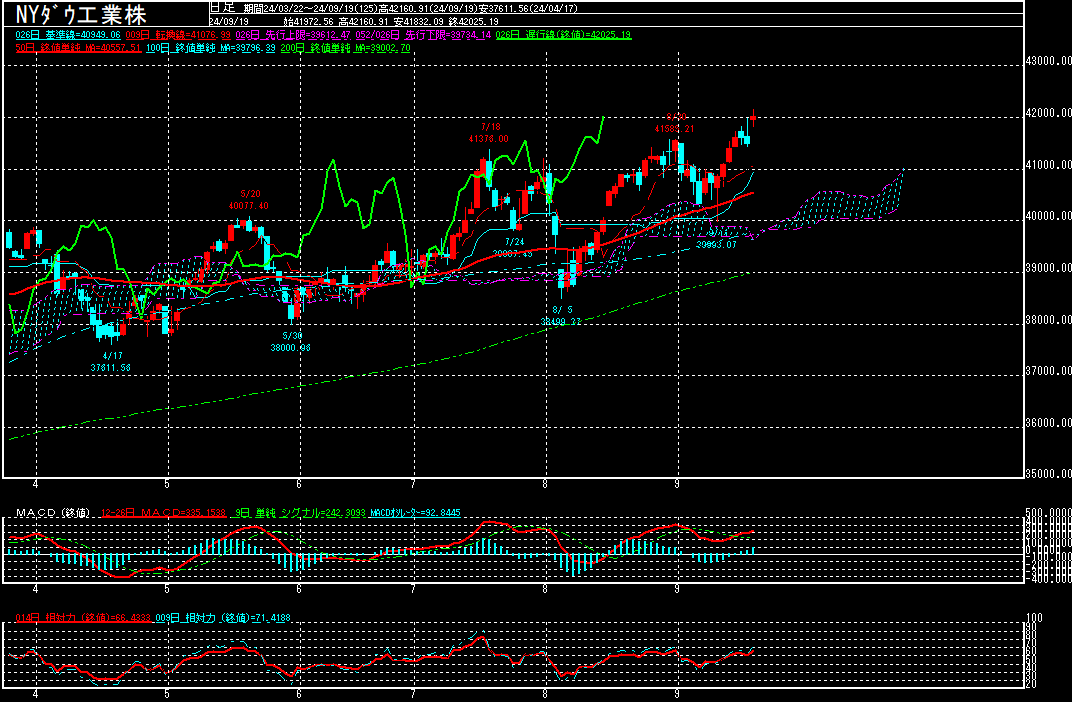Click the 026日 遅行線(終値)=42025.19 legend
This screenshot has width=1076, height=702.
click(563, 35)
